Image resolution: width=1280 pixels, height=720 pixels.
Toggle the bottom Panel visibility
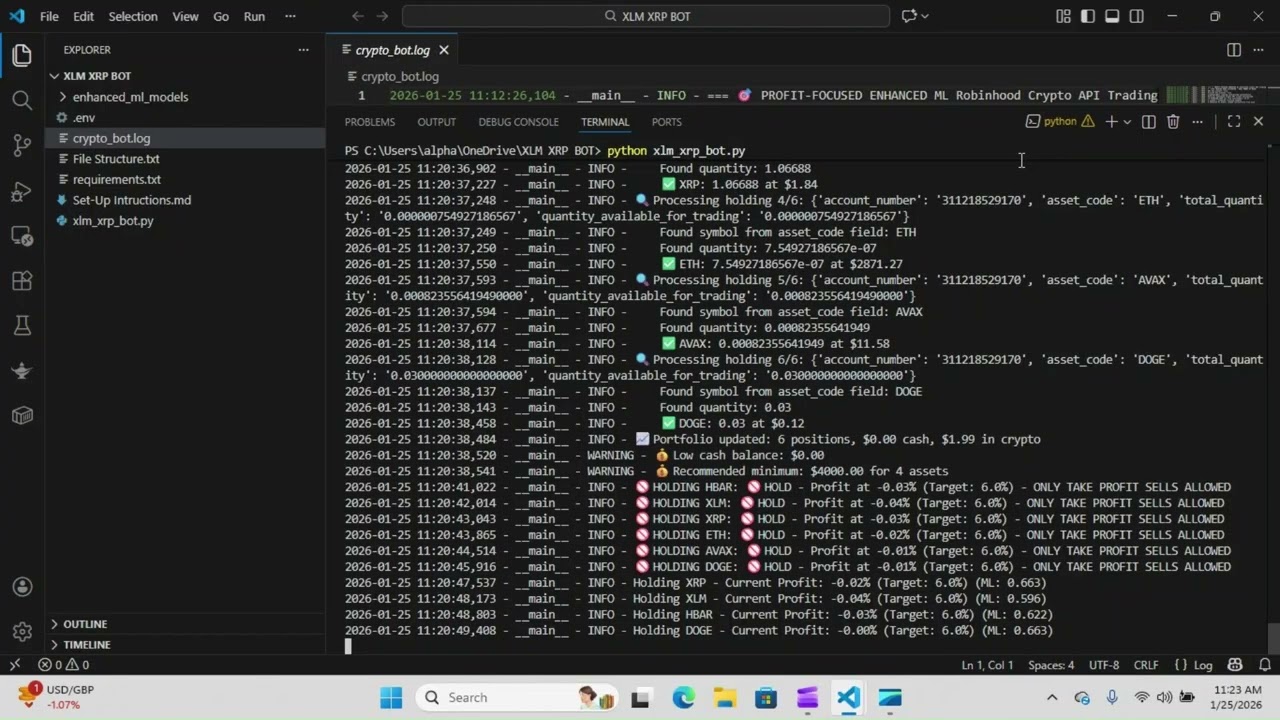coord(1112,16)
